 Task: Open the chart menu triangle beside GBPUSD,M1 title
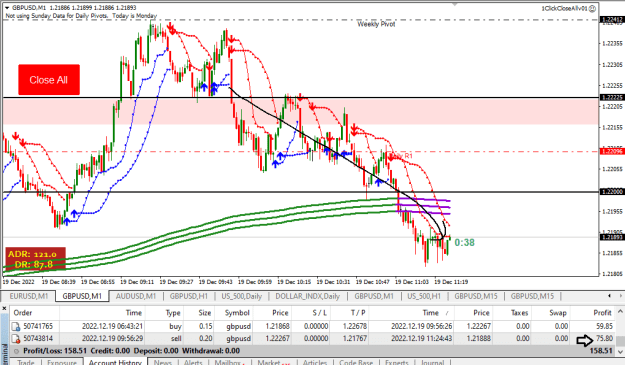point(7,8)
